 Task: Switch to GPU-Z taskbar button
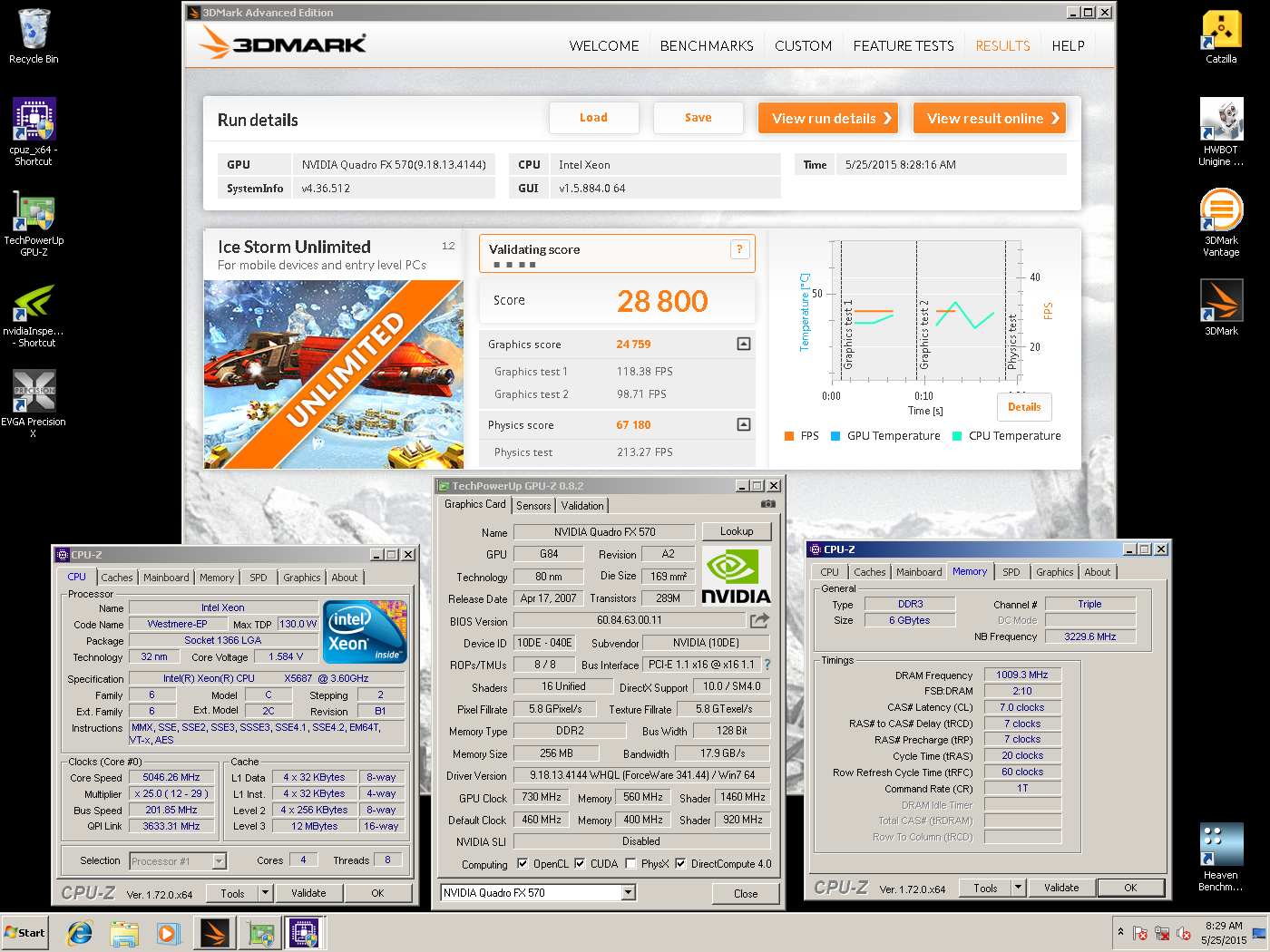260,933
